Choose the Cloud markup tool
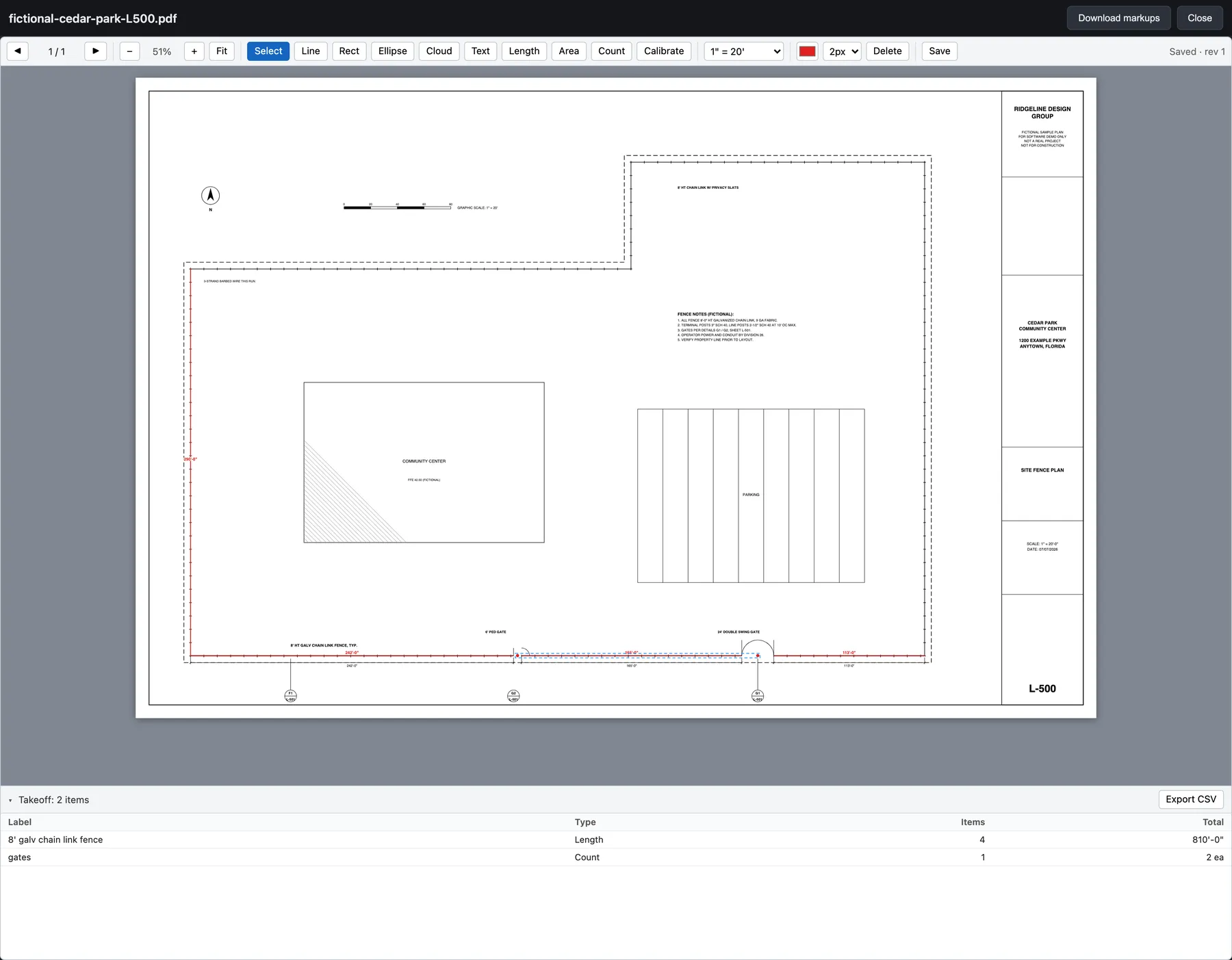This screenshot has height=960, width=1232. (x=439, y=51)
